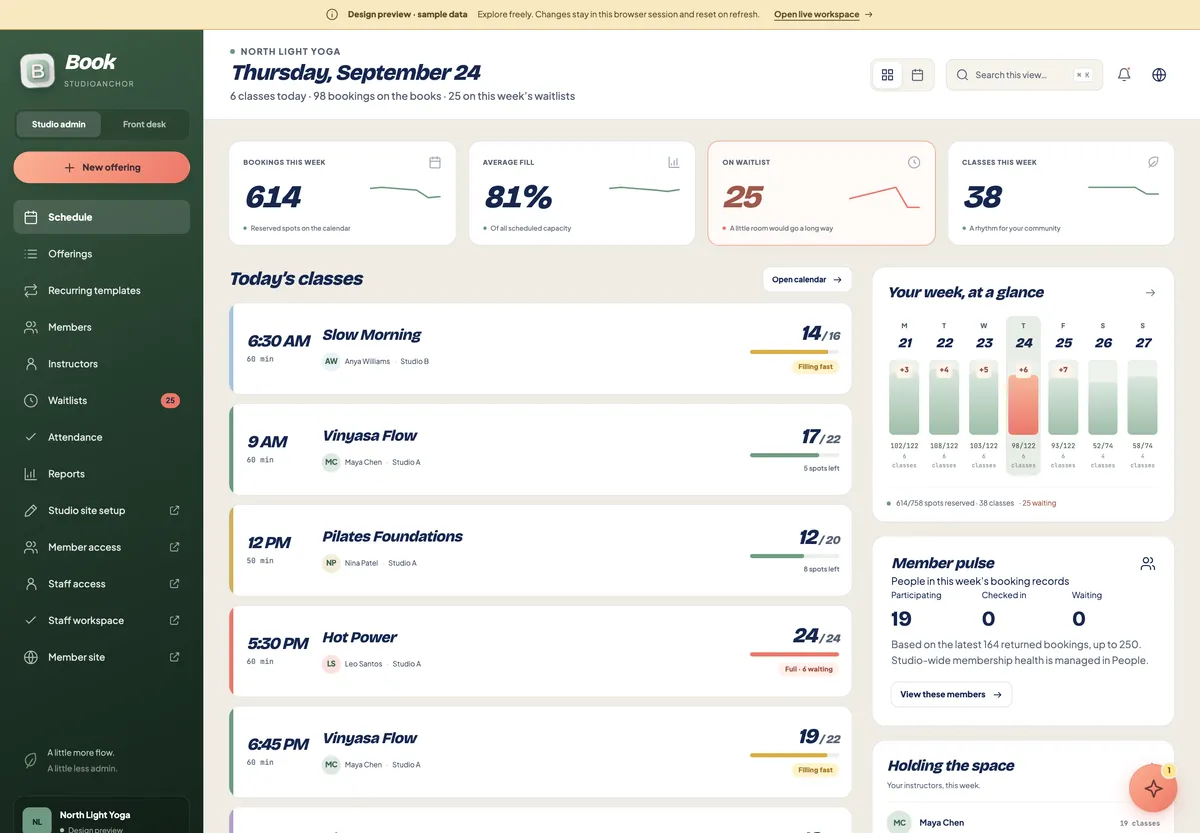Expand week at a glance arrow
Screen dimensions: 1200x833
click(1150, 293)
